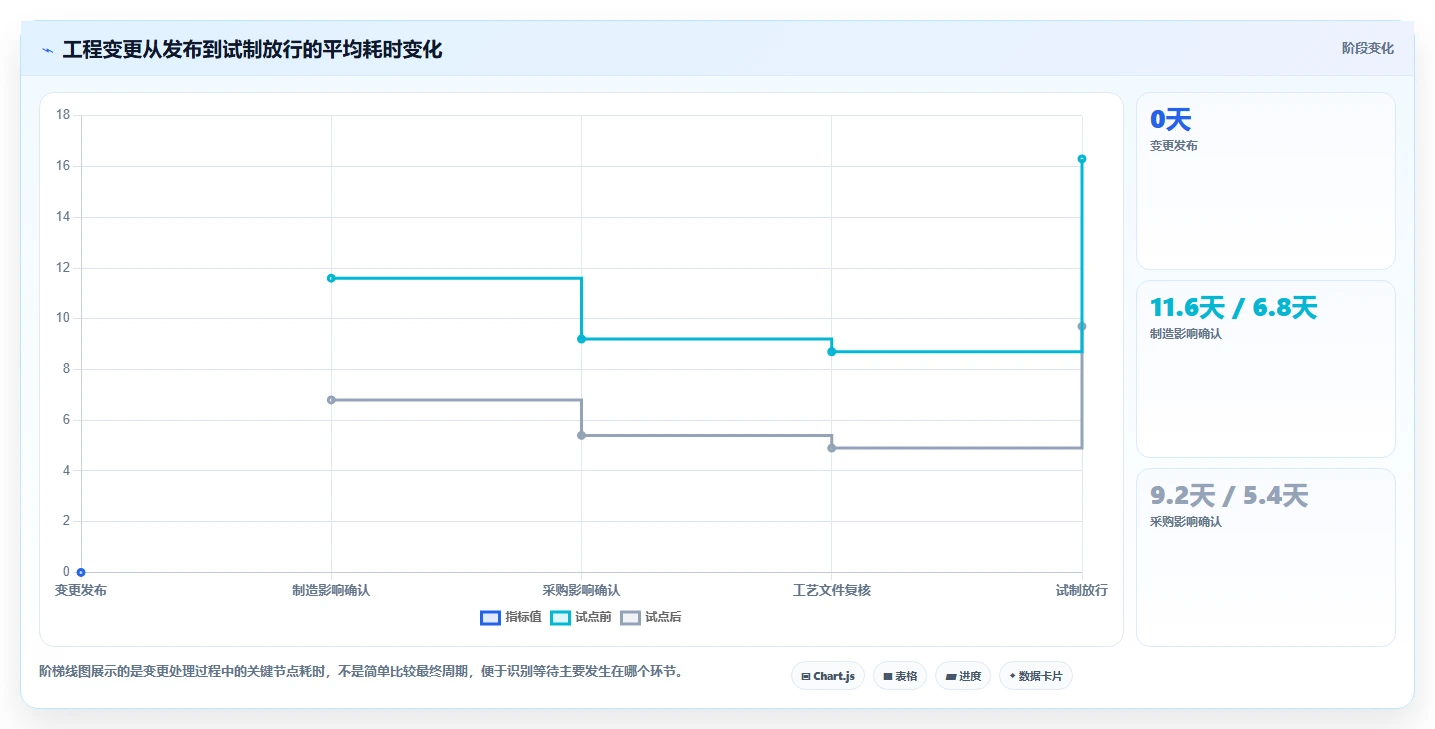1435x729 pixels.
Task: Open the 0天 变更发布 card
Action: pyautogui.click(x=1265, y=181)
